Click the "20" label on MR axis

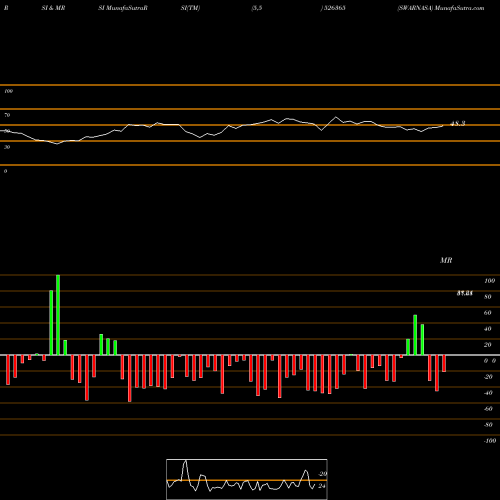(x=488, y=345)
